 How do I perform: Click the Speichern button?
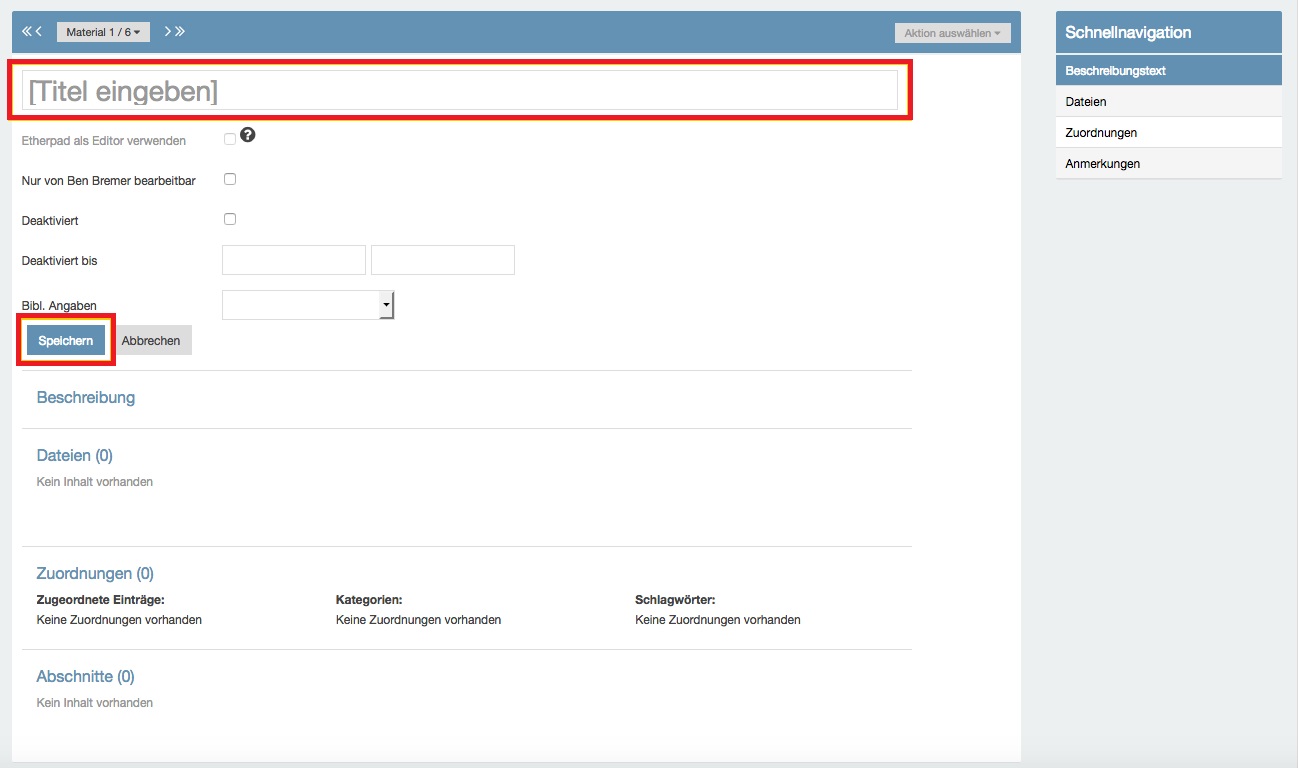66,340
